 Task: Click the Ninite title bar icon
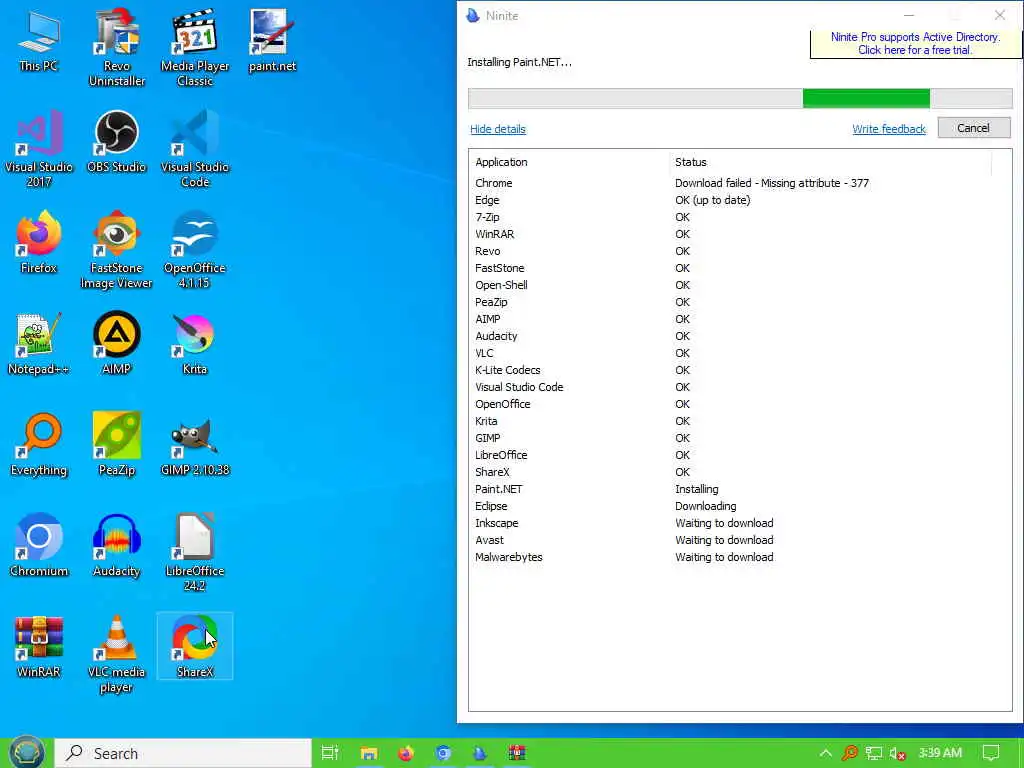pos(473,15)
